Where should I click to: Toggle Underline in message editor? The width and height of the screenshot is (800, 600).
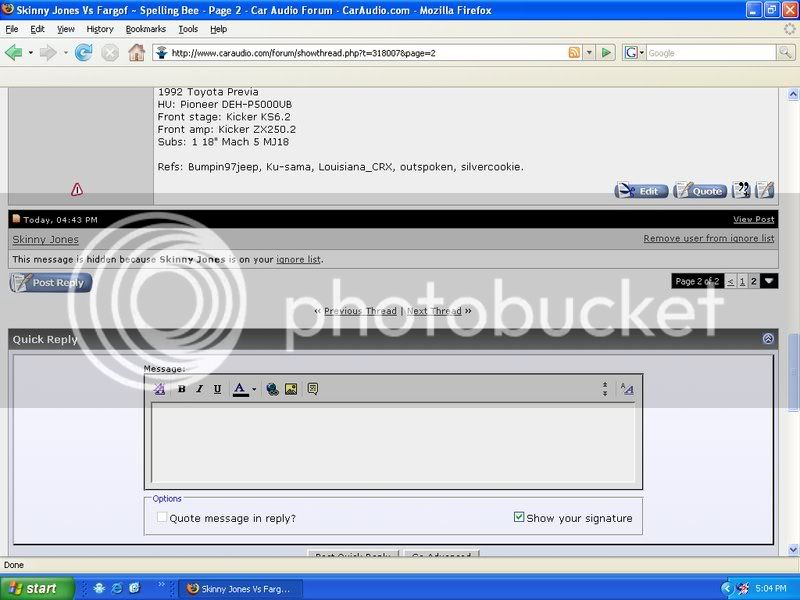(217, 389)
